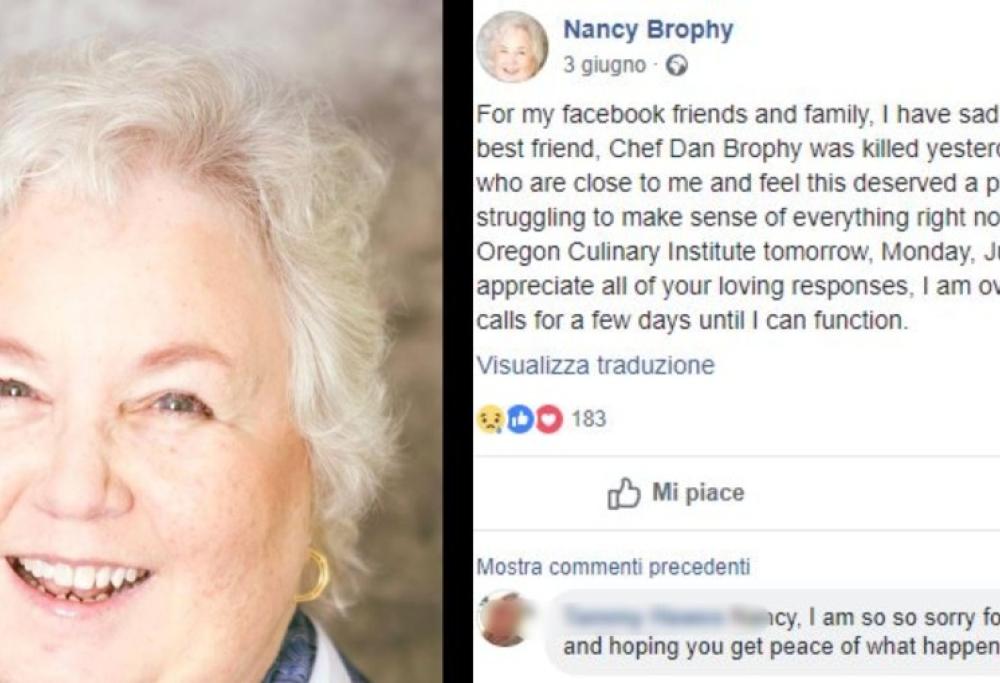The image size is (1000, 683).
Task: Click the "3 giugno" post timestamp
Action: coord(604,66)
